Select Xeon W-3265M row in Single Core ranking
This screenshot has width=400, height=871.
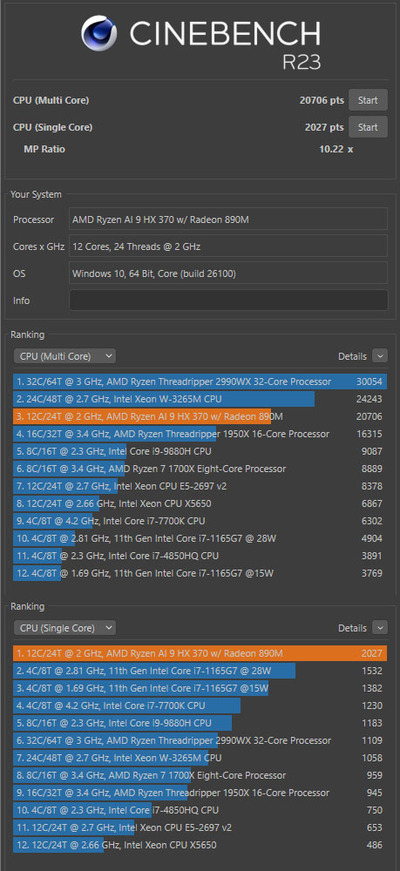(x=200, y=758)
